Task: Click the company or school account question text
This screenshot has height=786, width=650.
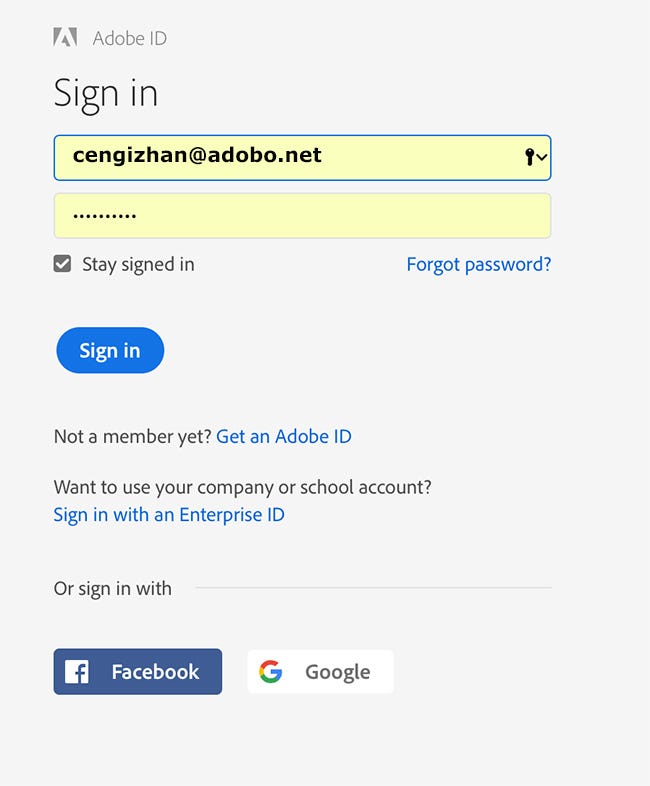Action: (x=242, y=488)
